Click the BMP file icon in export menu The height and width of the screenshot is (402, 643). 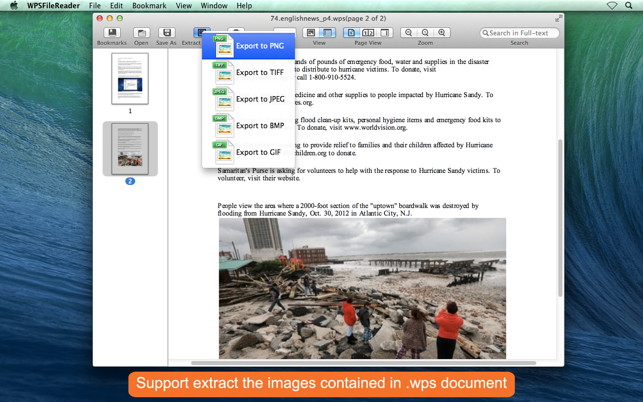pos(223,126)
